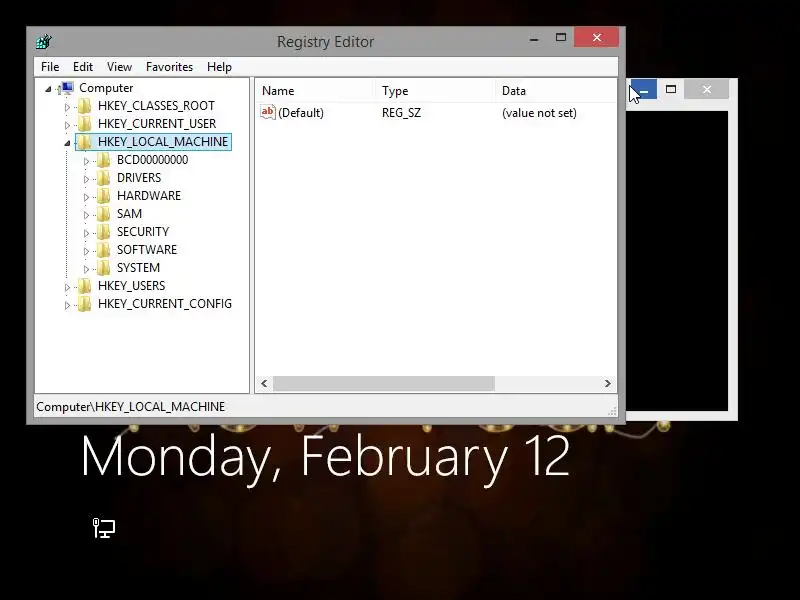
Task: Click the HKEY_USERS folder icon
Action: tap(85, 286)
